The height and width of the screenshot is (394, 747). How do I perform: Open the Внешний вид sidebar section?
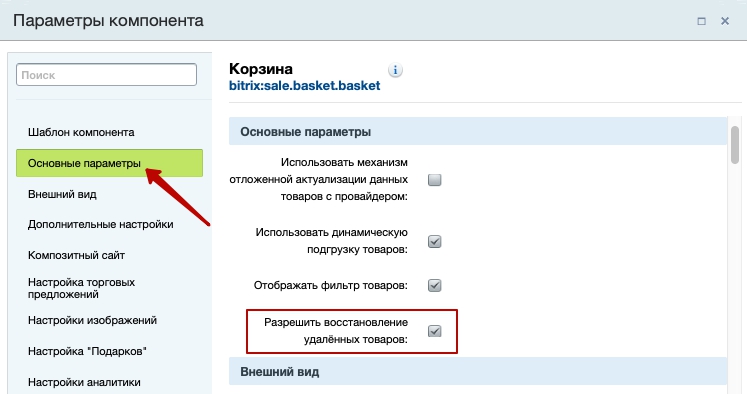[x=62, y=194]
